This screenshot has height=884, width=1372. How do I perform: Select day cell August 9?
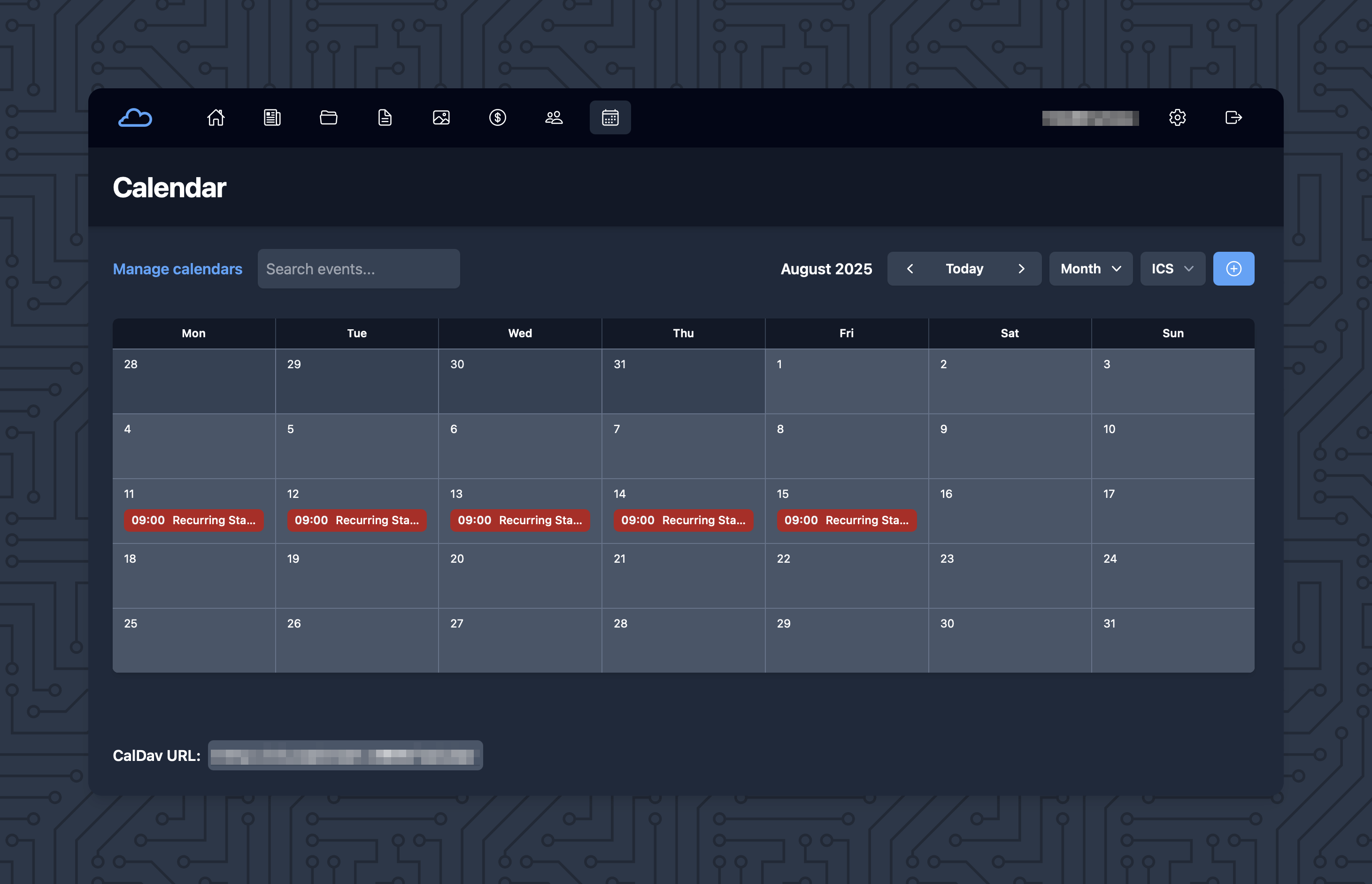coord(1010,446)
